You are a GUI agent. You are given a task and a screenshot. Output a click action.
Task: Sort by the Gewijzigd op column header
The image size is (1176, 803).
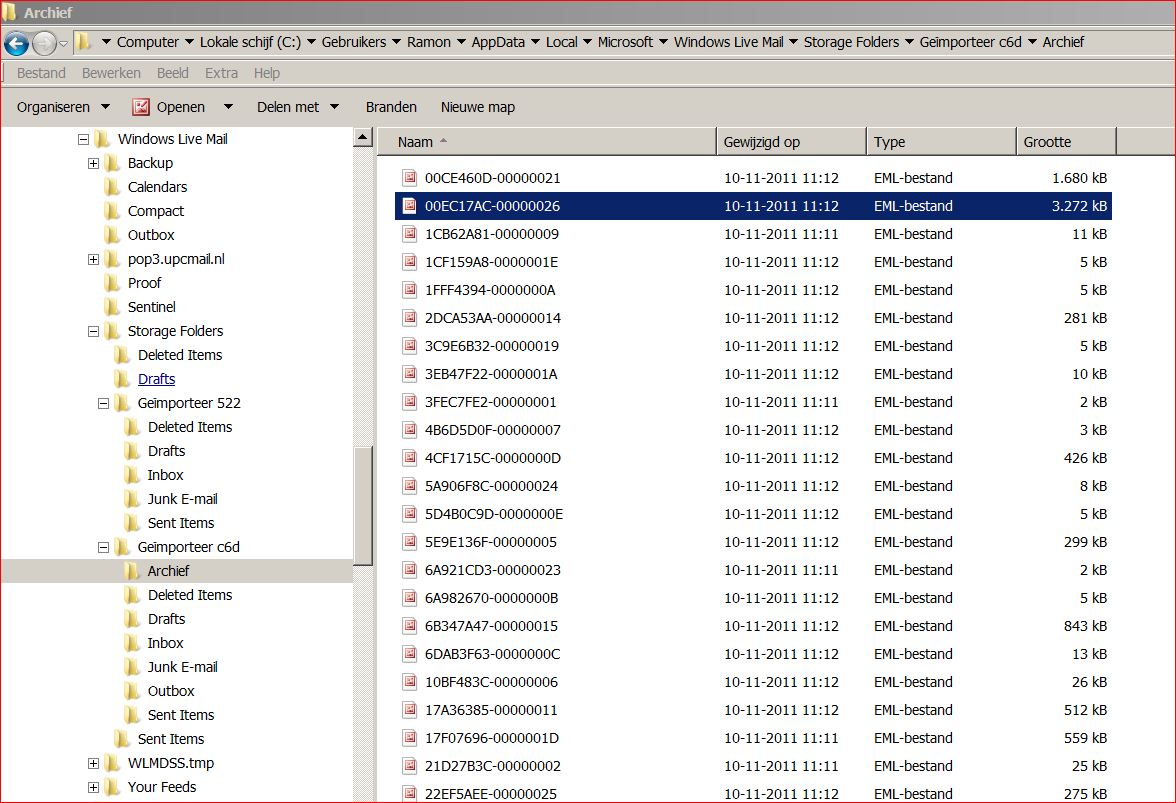[x=791, y=142]
